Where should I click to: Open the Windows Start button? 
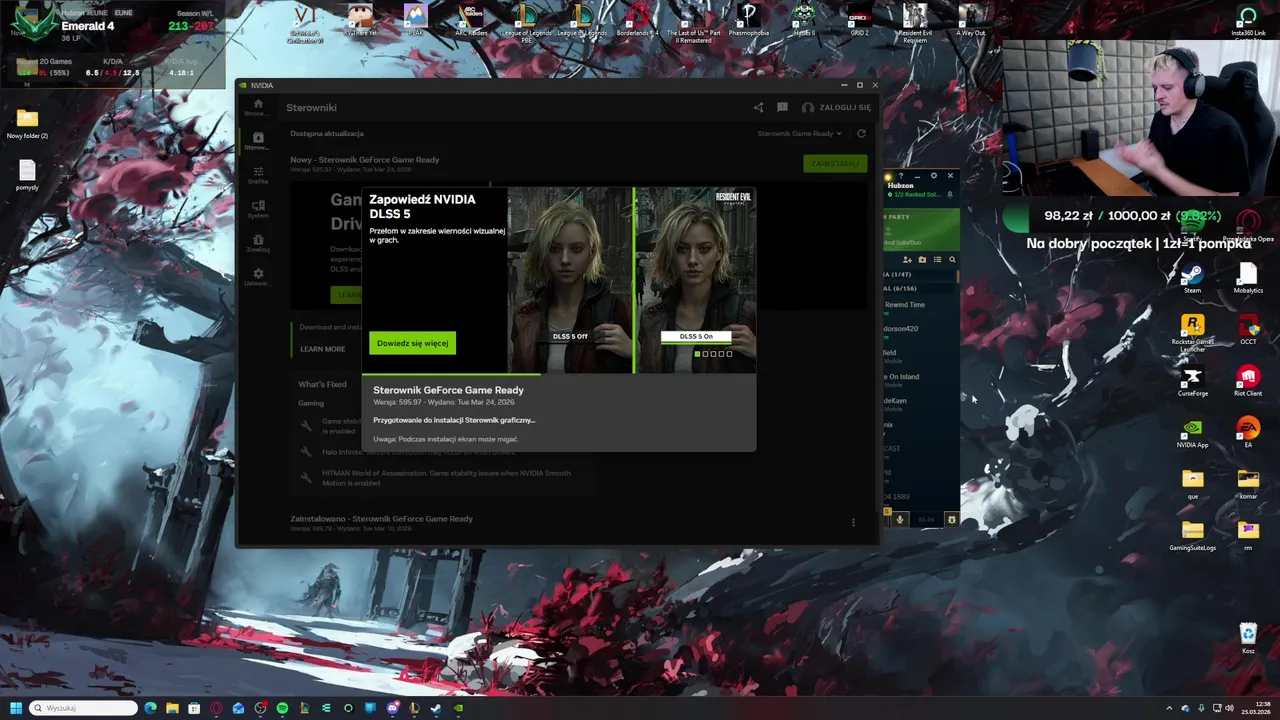pos(16,708)
